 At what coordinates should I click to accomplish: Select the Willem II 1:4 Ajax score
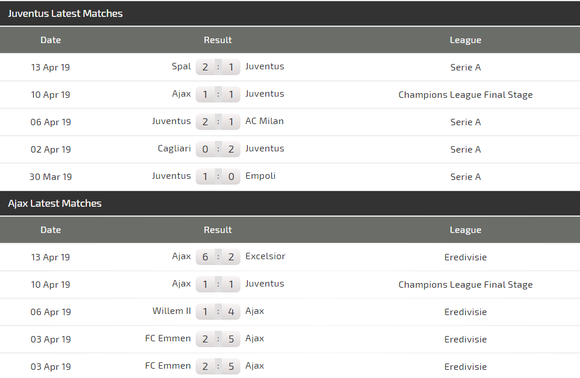218,311
